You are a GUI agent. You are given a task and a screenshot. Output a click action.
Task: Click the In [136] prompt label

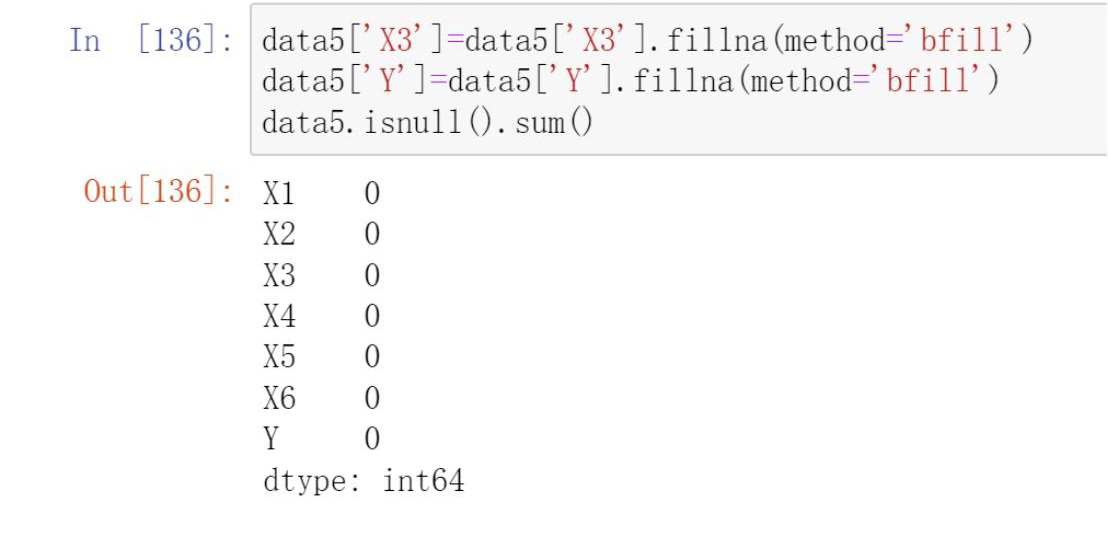(151, 40)
